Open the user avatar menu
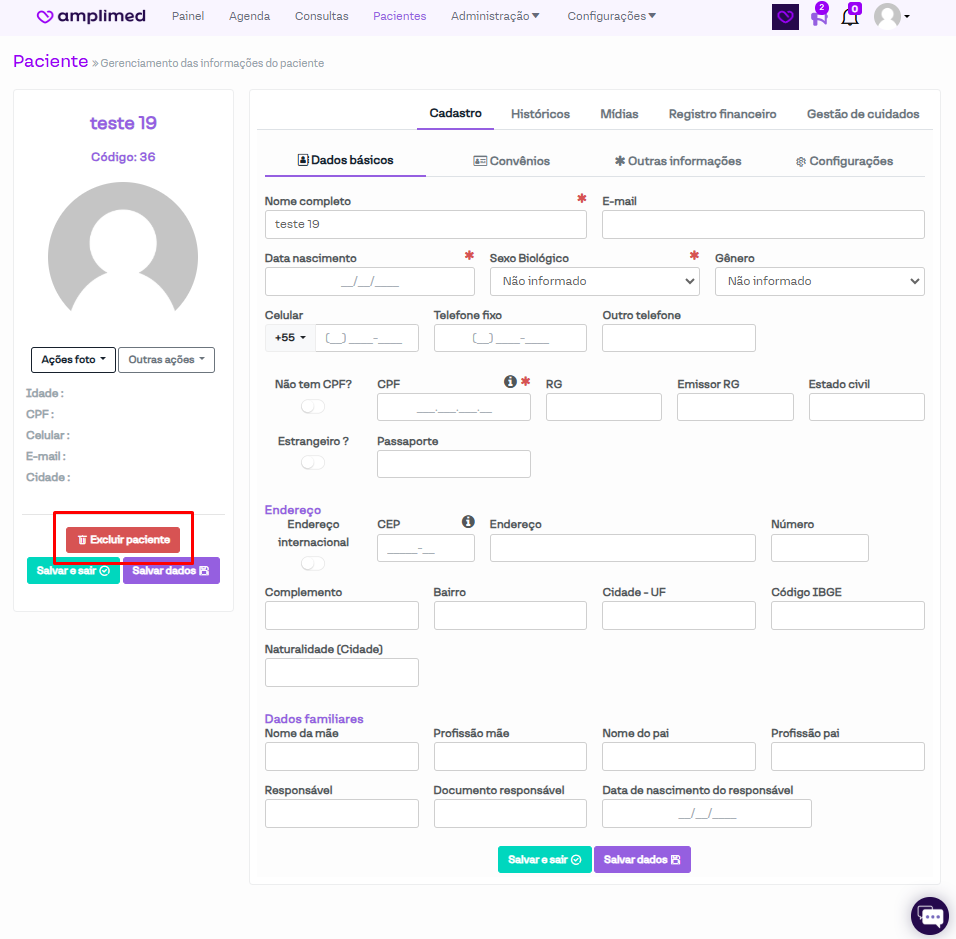956x939 pixels. coord(891,17)
